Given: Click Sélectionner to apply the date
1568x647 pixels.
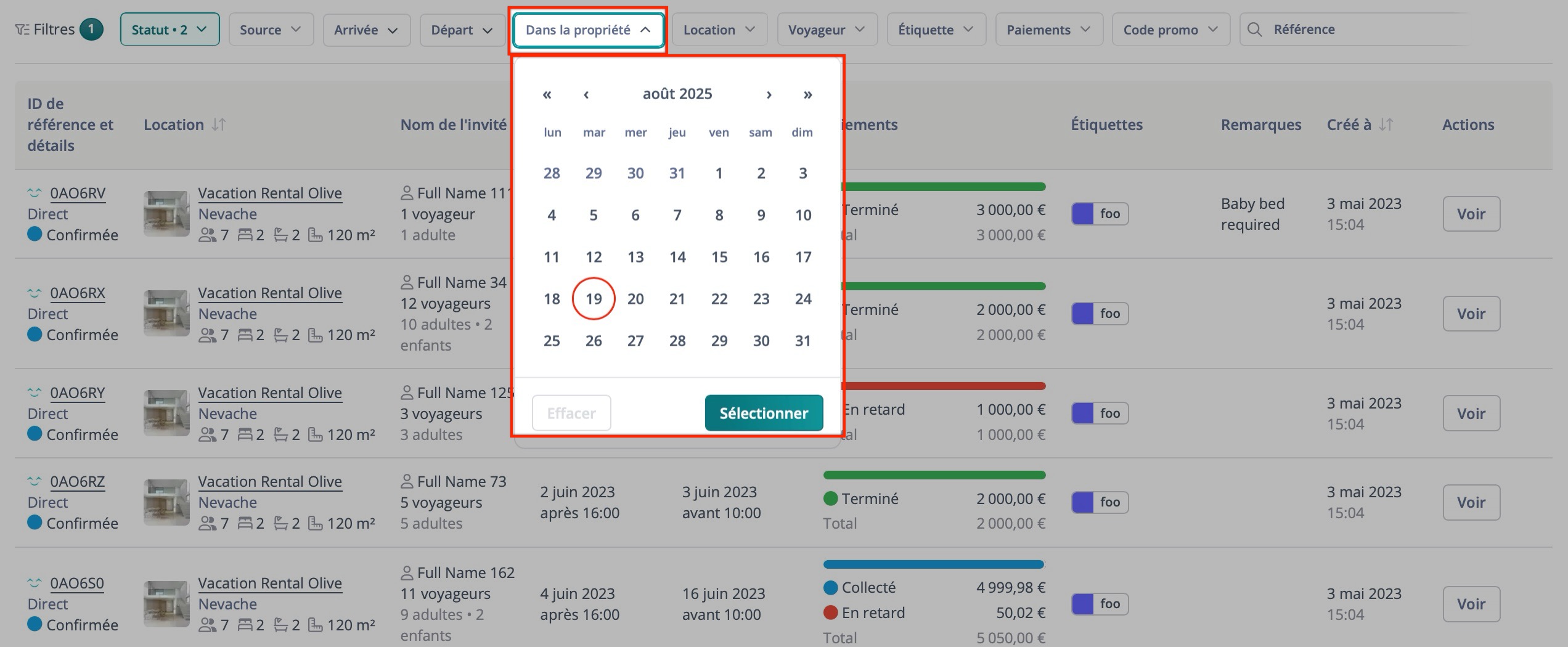Looking at the screenshot, I should (764, 413).
